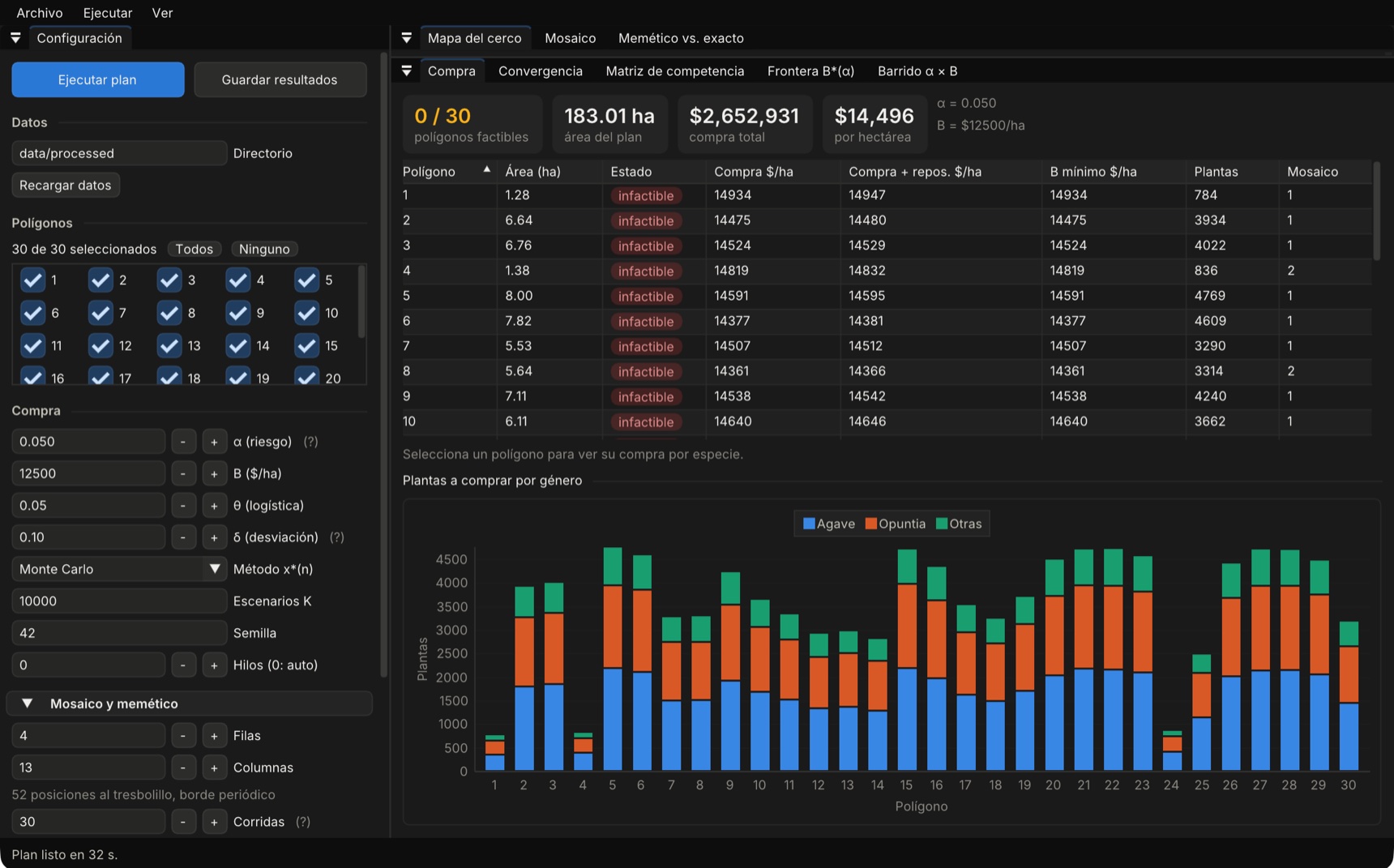Toggle polygon 4 checkbox

238,280
